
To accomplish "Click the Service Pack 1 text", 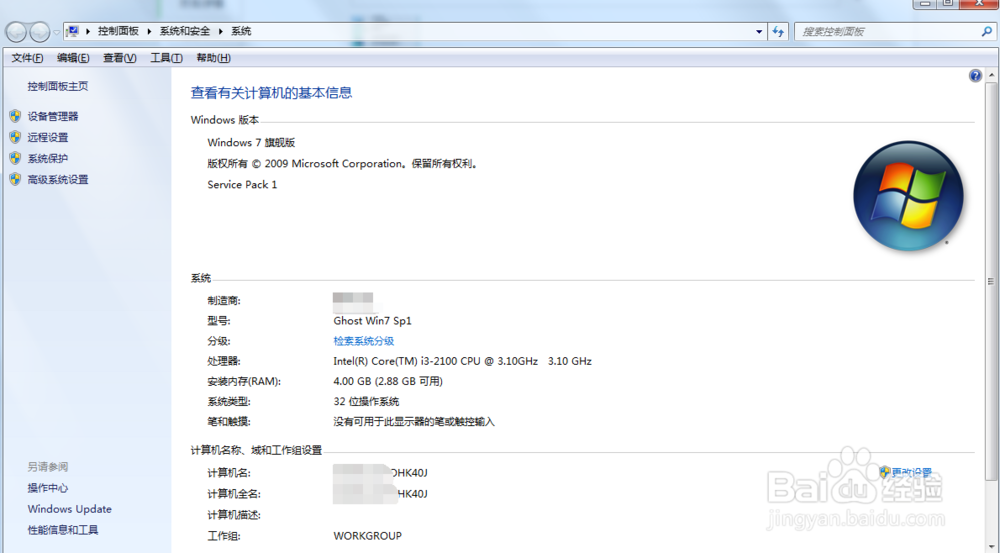I will tap(242, 184).
